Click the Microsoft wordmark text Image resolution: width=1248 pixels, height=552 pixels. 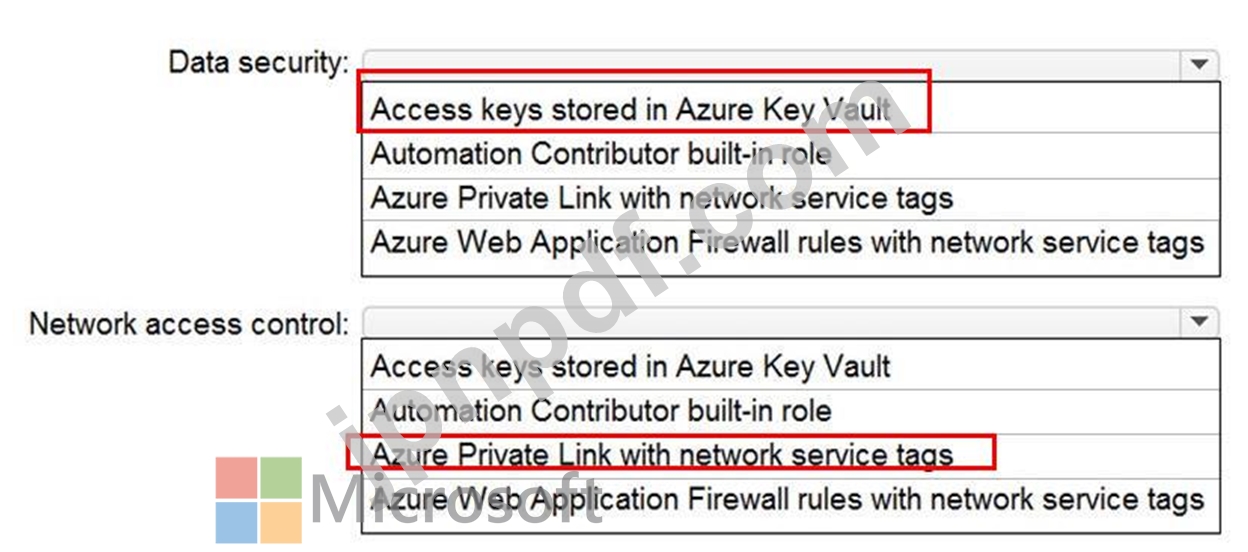[x=457, y=500]
